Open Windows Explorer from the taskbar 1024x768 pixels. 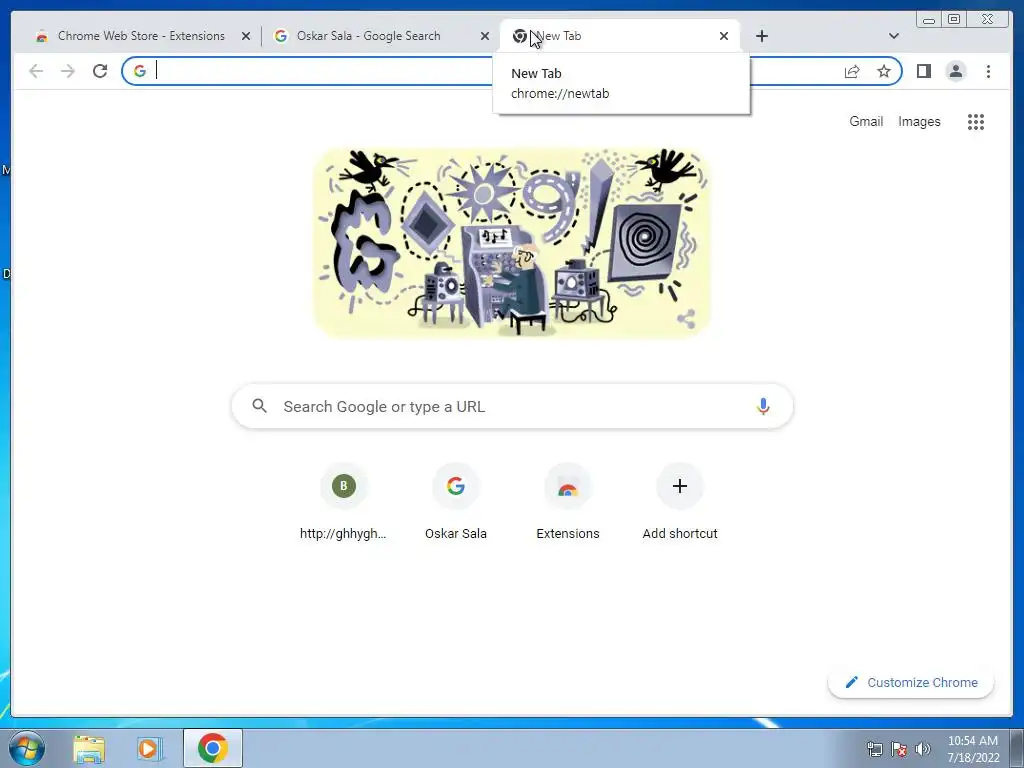89,748
